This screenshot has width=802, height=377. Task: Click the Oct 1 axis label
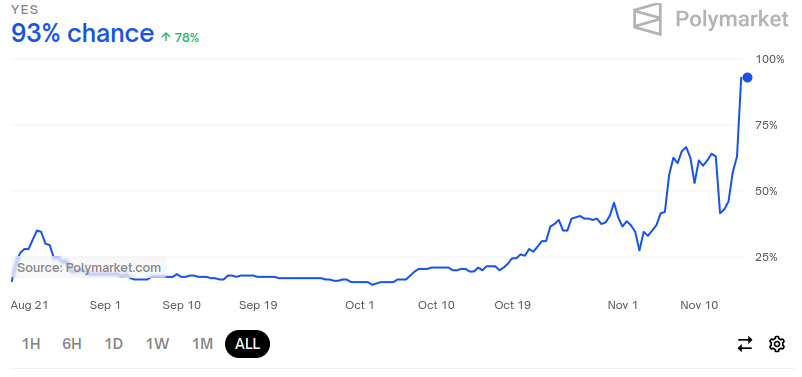[x=360, y=305]
